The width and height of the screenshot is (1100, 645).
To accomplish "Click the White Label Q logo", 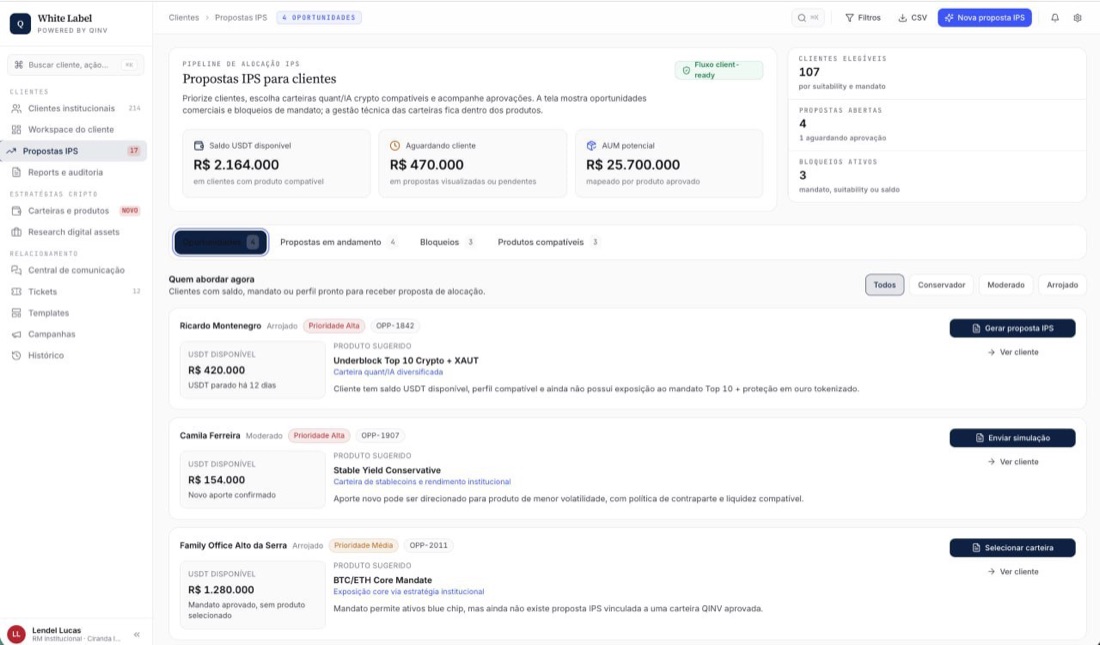I will pyautogui.click(x=20, y=23).
